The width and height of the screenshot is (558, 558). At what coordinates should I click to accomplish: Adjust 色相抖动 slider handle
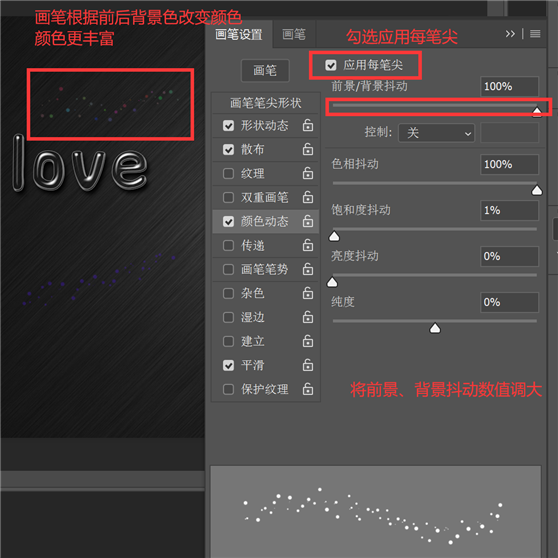pyautogui.click(x=537, y=190)
